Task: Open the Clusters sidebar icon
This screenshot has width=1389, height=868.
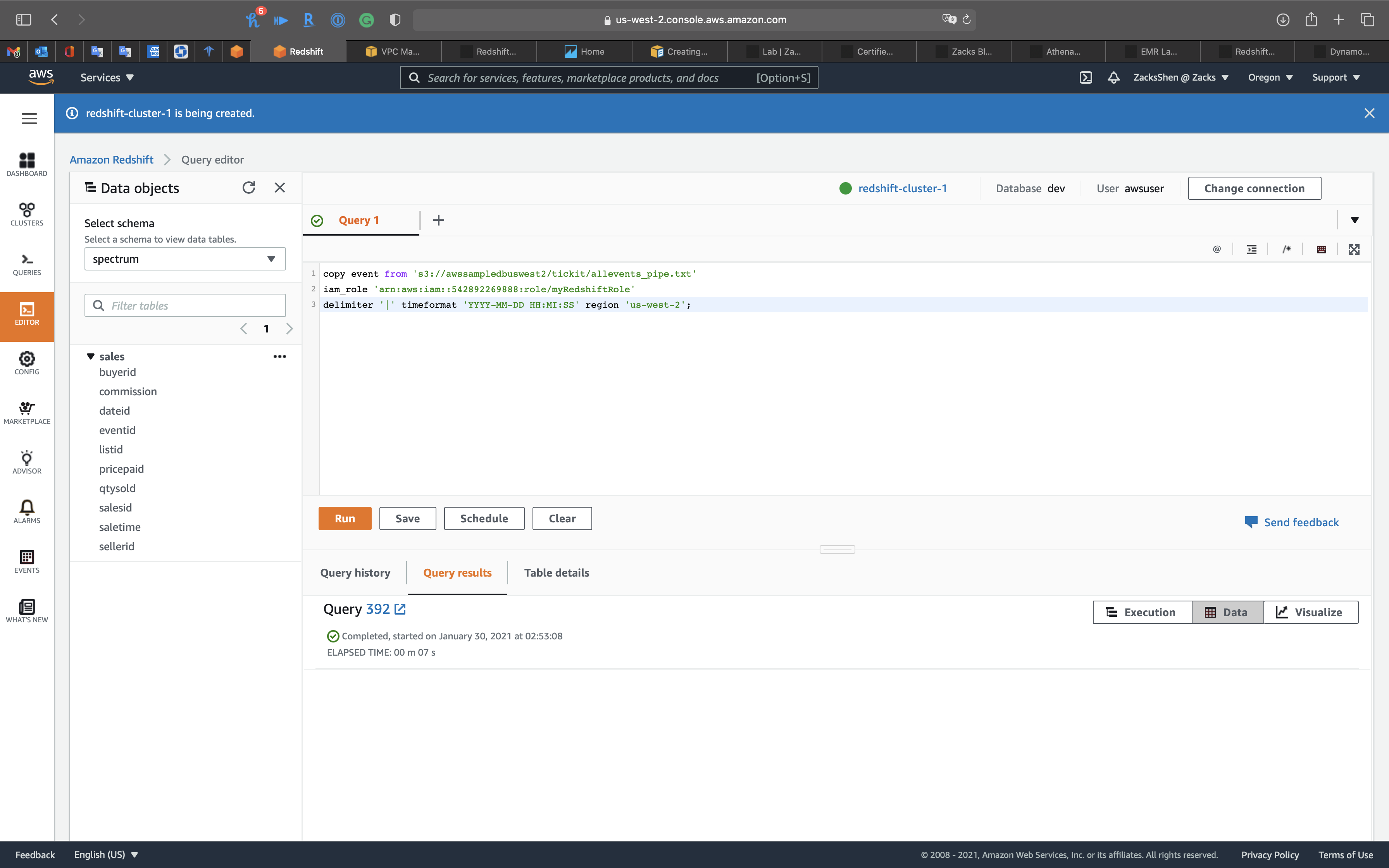Action: coord(27,214)
